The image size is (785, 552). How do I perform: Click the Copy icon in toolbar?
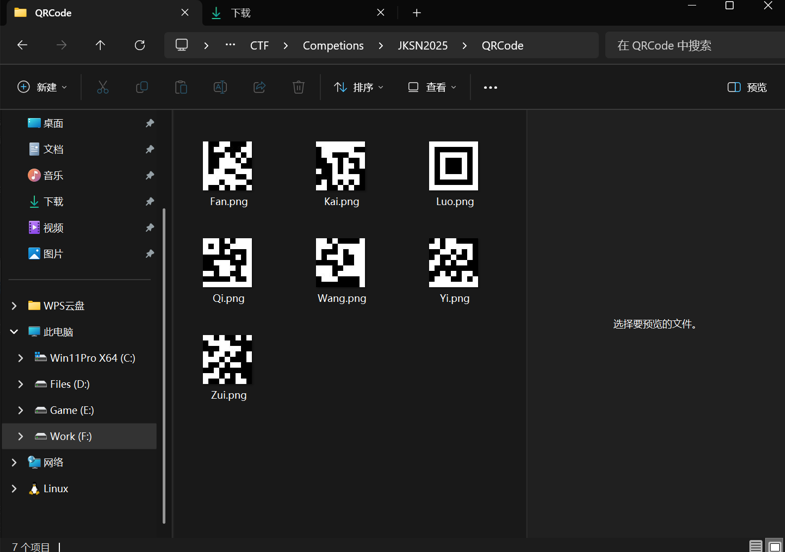click(x=142, y=88)
